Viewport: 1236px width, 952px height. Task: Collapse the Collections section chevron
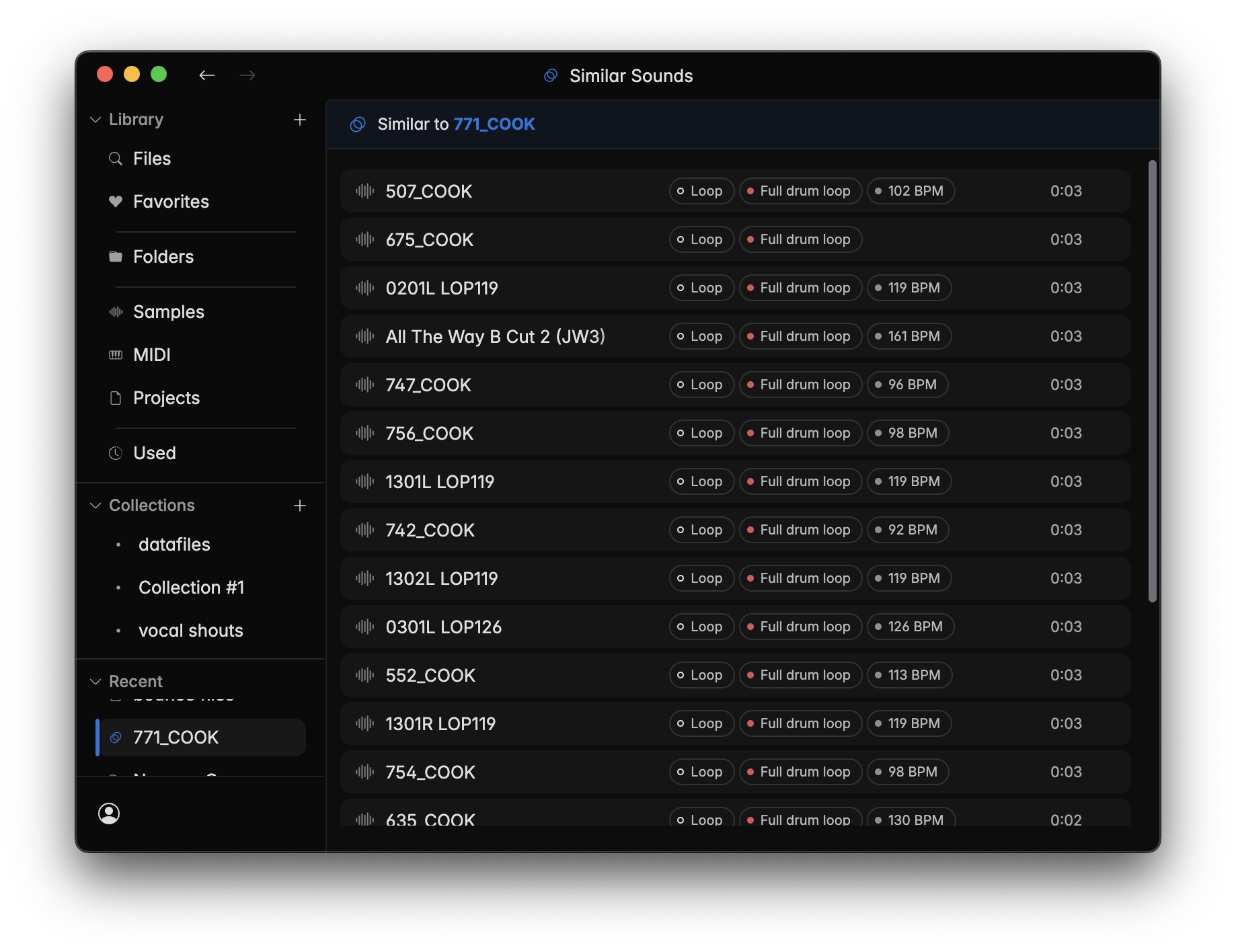pyautogui.click(x=95, y=506)
